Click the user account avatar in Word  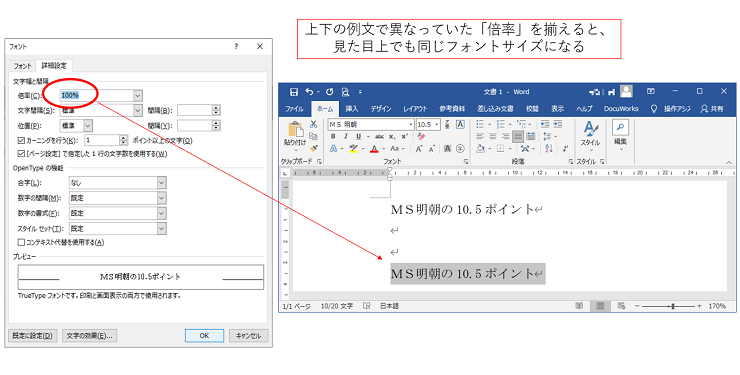[x=626, y=92]
